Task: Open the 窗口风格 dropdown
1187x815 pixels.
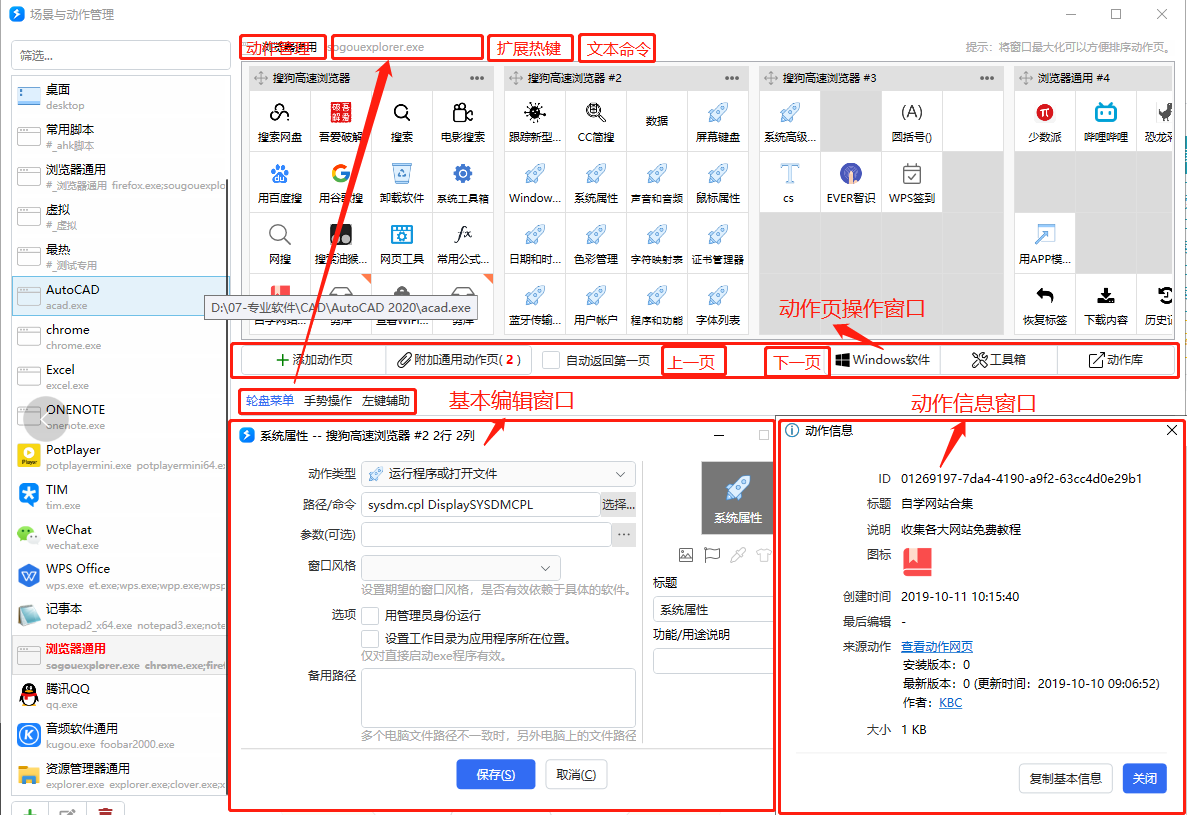Action: [461, 568]
